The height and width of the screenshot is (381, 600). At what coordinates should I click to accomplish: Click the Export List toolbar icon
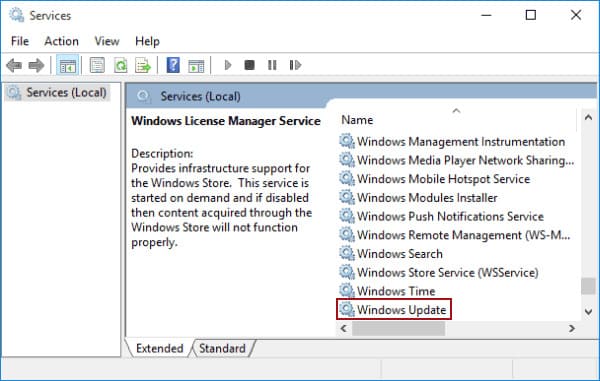[143, 65]
